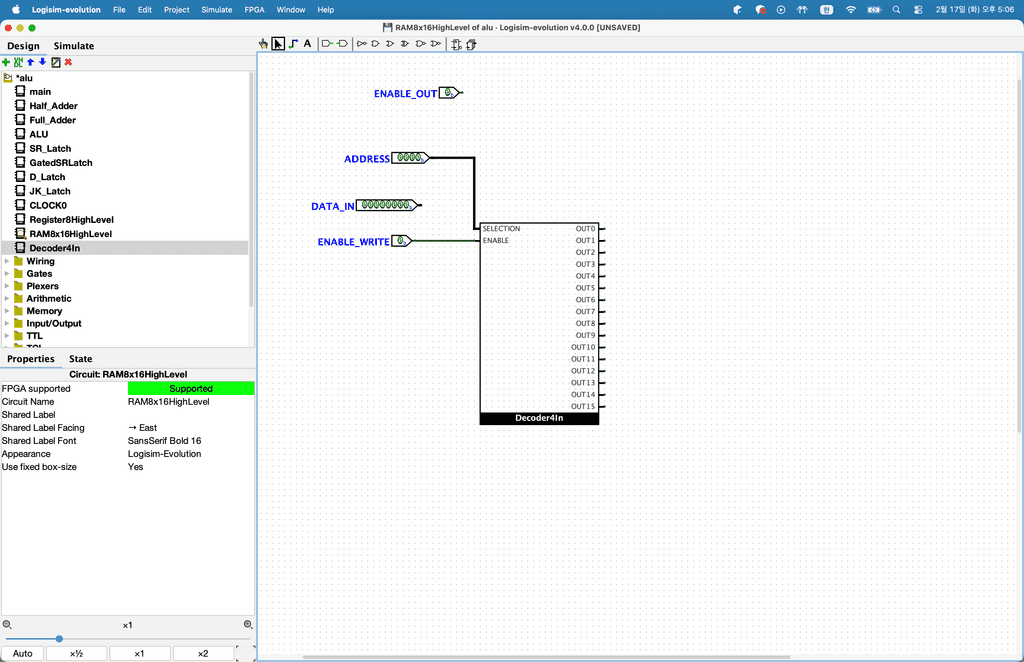Select the Poke (hand) tool
Screen dimensions: 1024x662
[263, 44]
